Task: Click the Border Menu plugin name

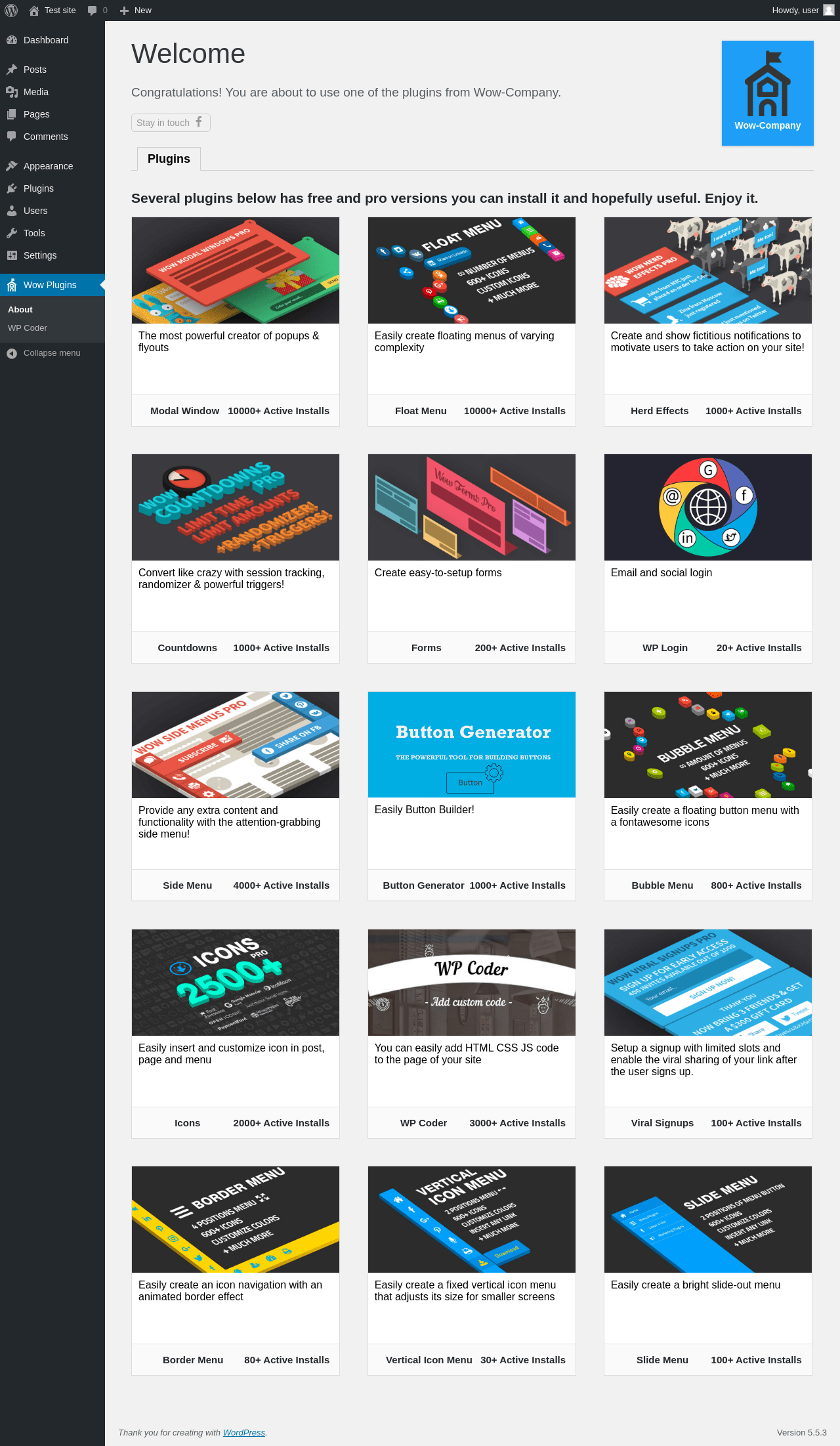Action: click(193, 1360)
